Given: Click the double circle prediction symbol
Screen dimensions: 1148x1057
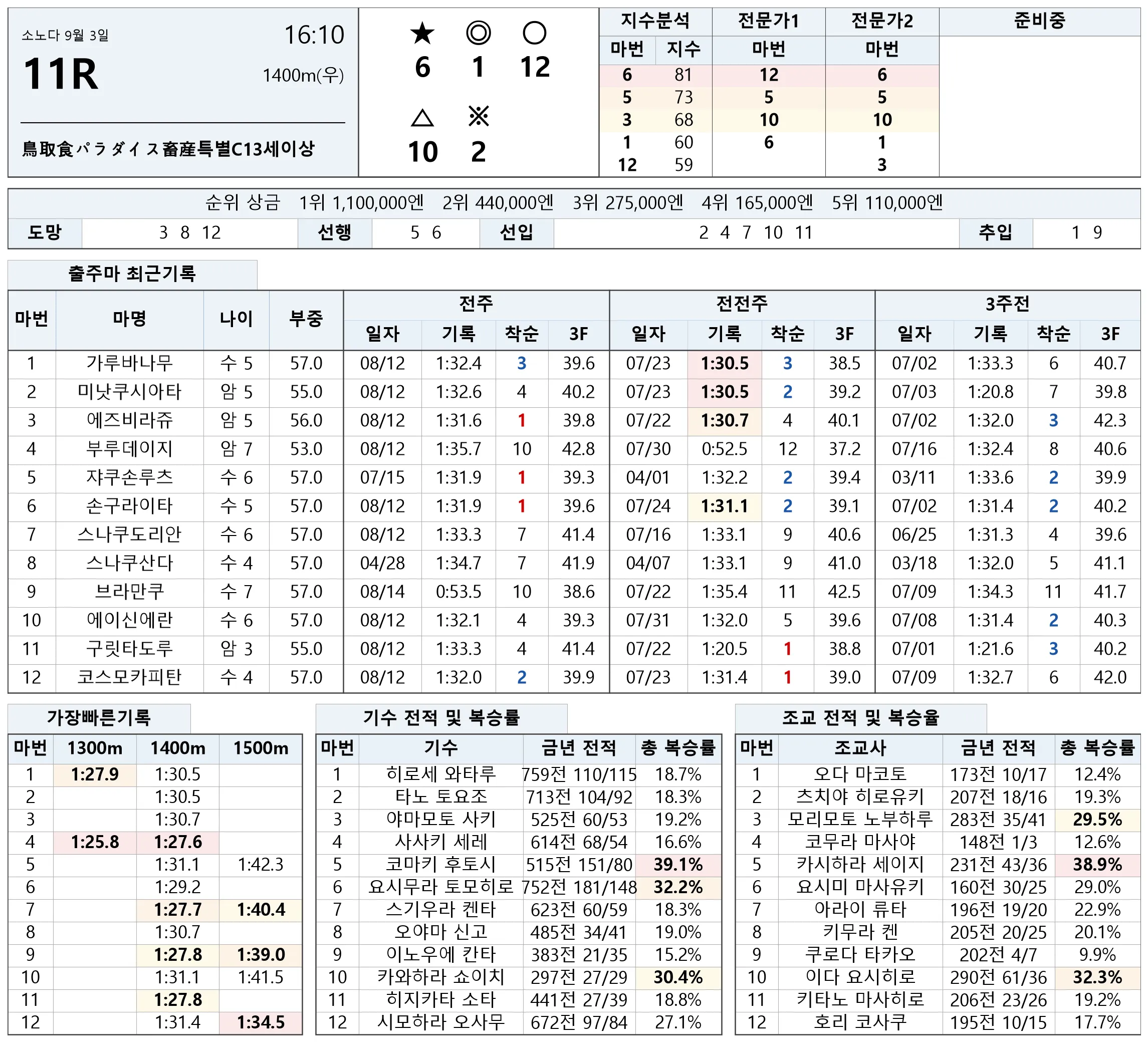Looking at the screenshot, I should pos(478,33).
